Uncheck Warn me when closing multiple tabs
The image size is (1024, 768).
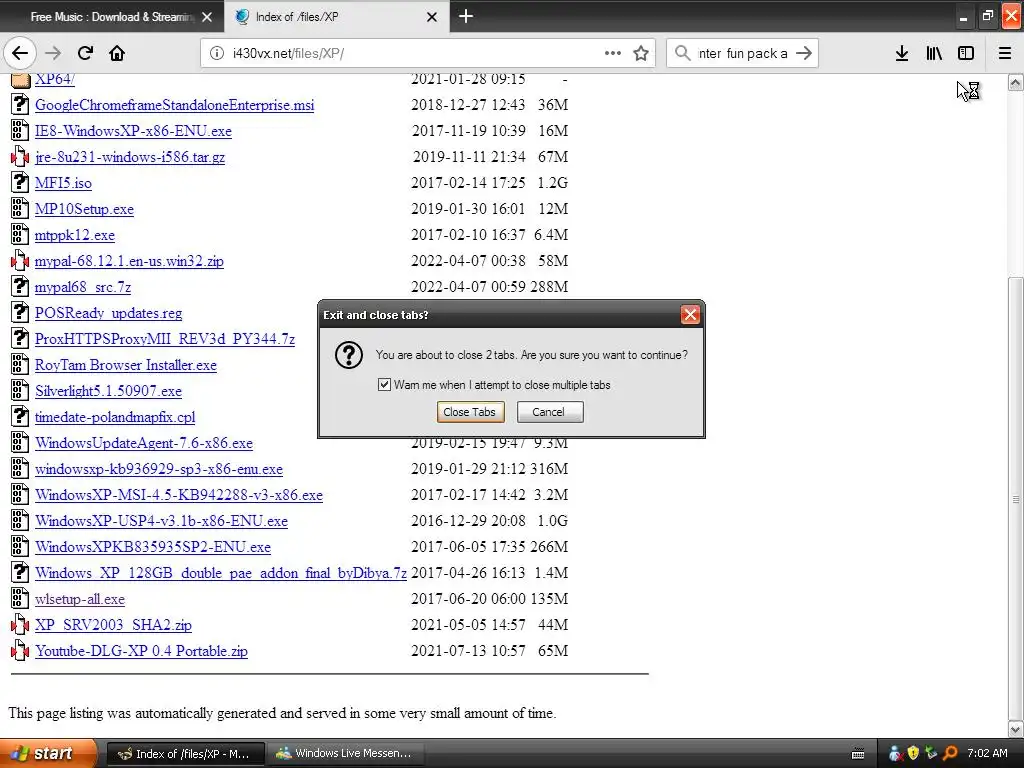pyautogui.click(x=384, y=385)
